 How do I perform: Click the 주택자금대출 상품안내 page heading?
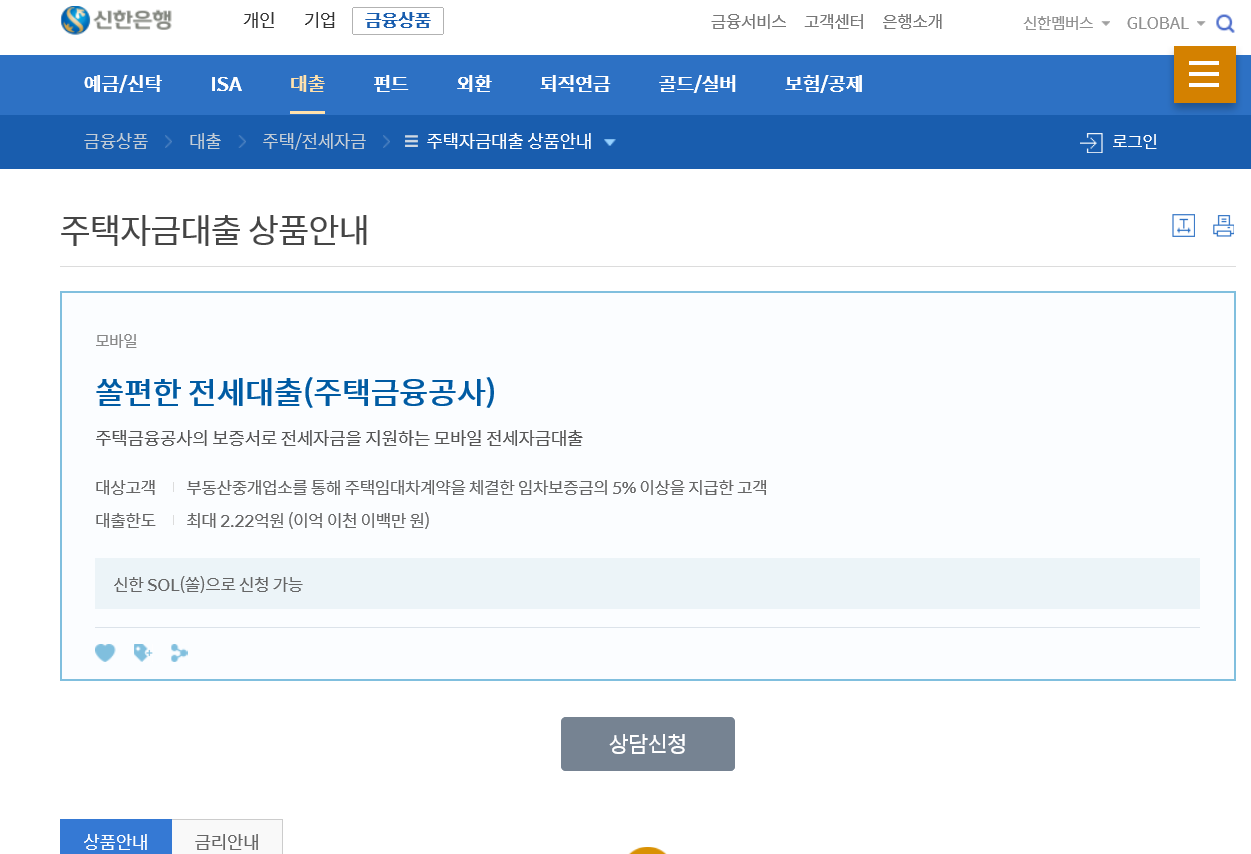pyautogui.click(x=215, y=230)
